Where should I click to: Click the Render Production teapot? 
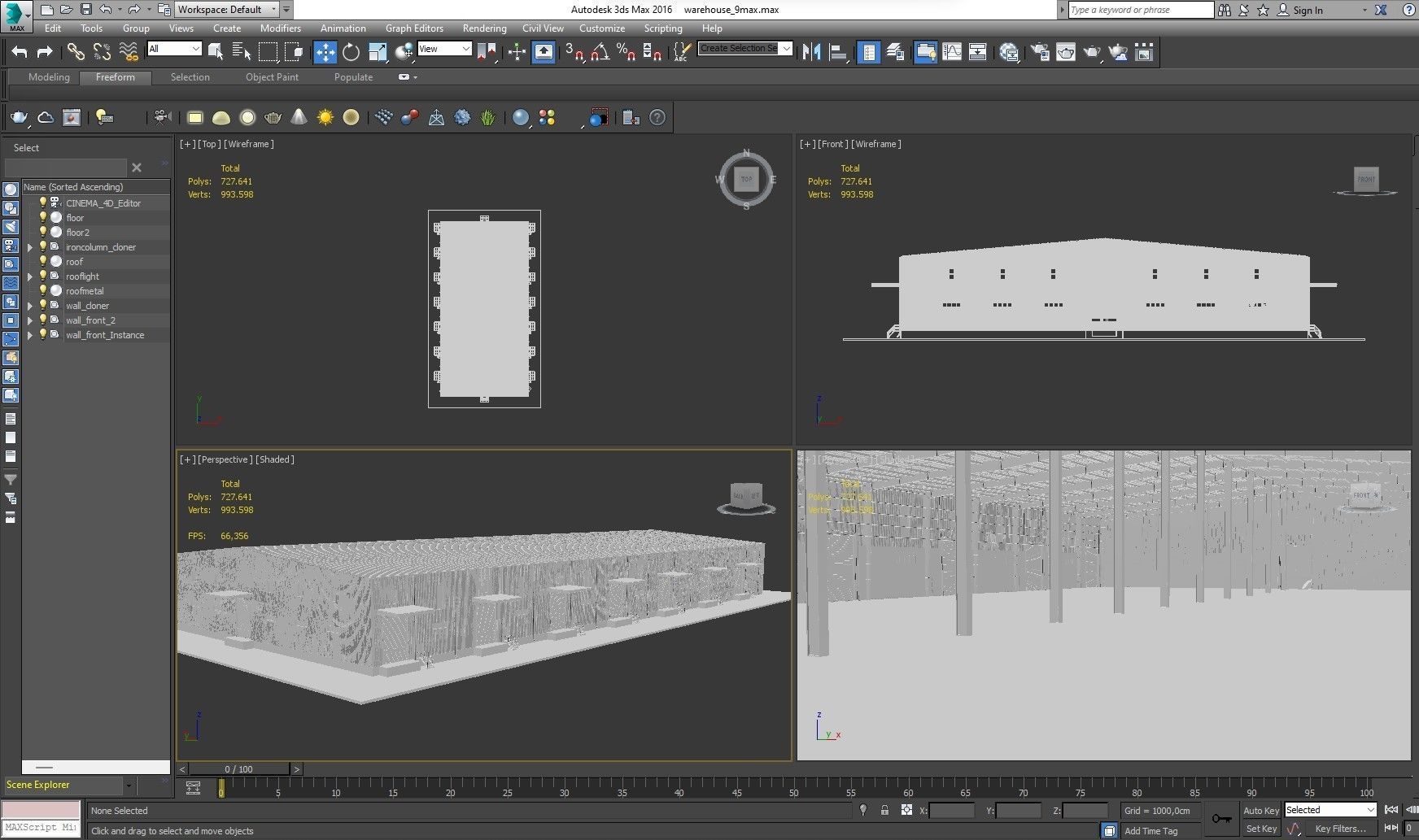(1092, 52)
